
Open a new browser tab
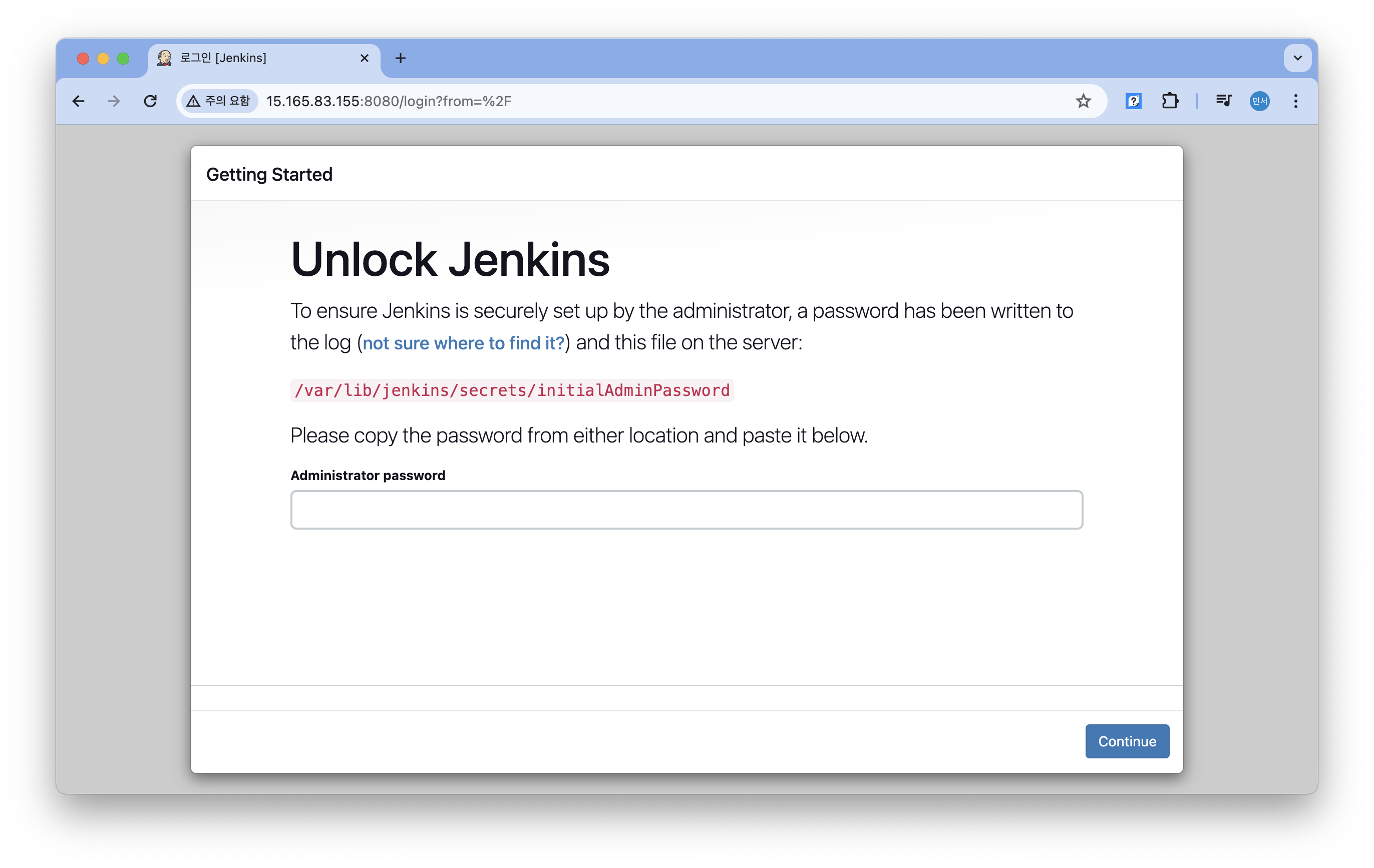(x=400, y=58)
